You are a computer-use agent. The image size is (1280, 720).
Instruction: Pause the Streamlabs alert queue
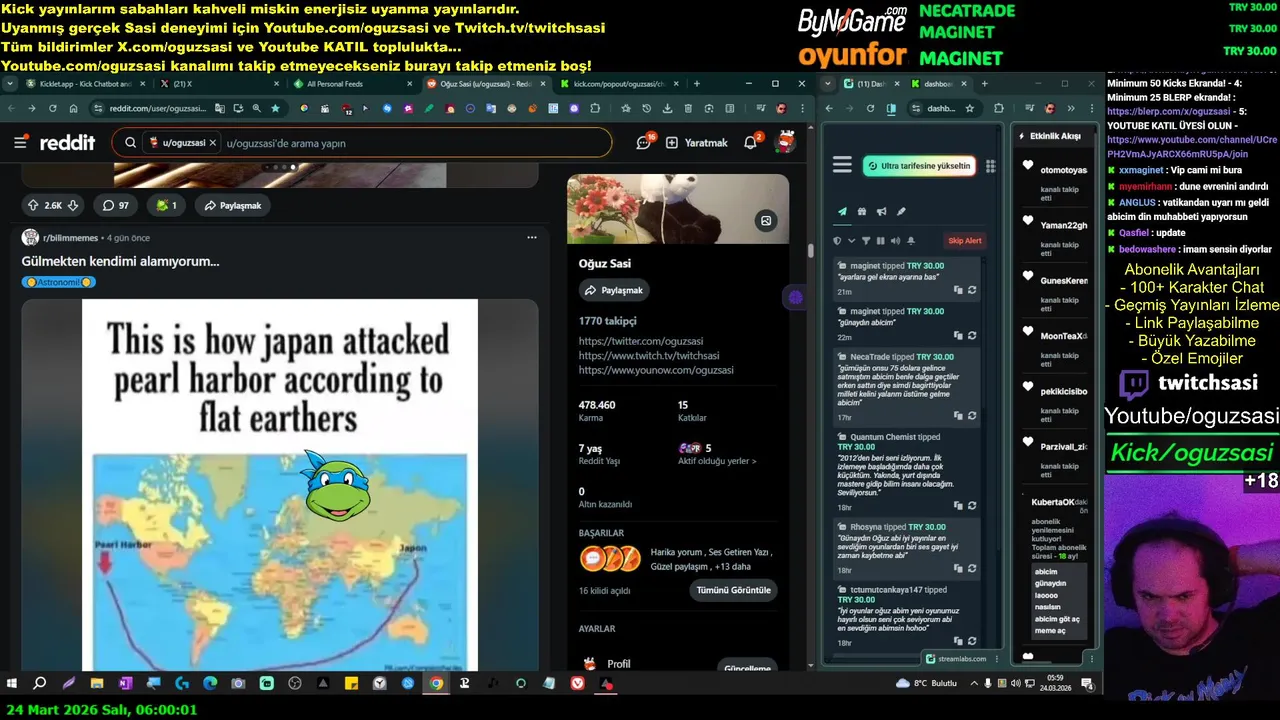(881, 241)
